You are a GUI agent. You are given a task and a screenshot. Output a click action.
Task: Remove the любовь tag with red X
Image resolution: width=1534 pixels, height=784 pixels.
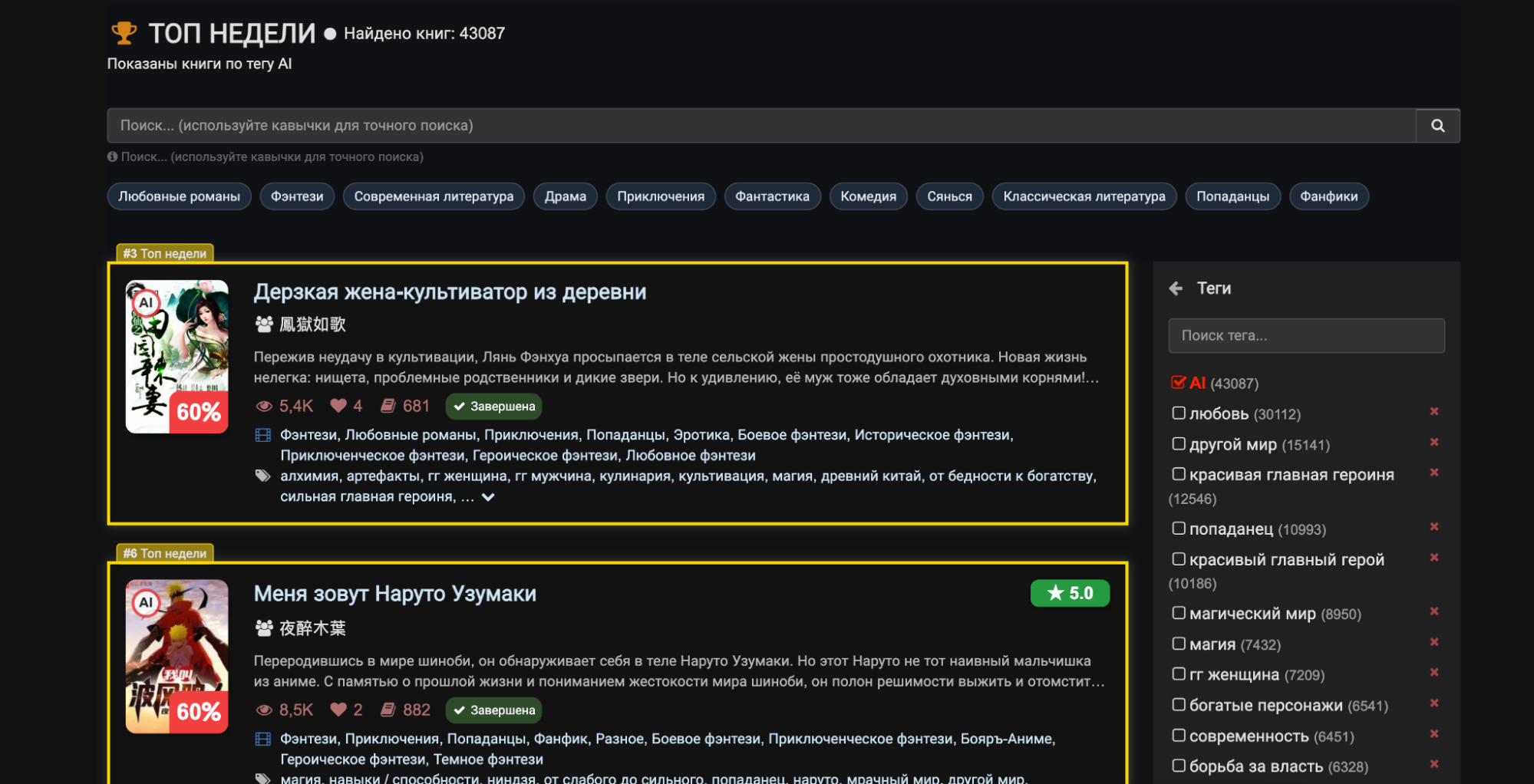tap(1433, 412)
